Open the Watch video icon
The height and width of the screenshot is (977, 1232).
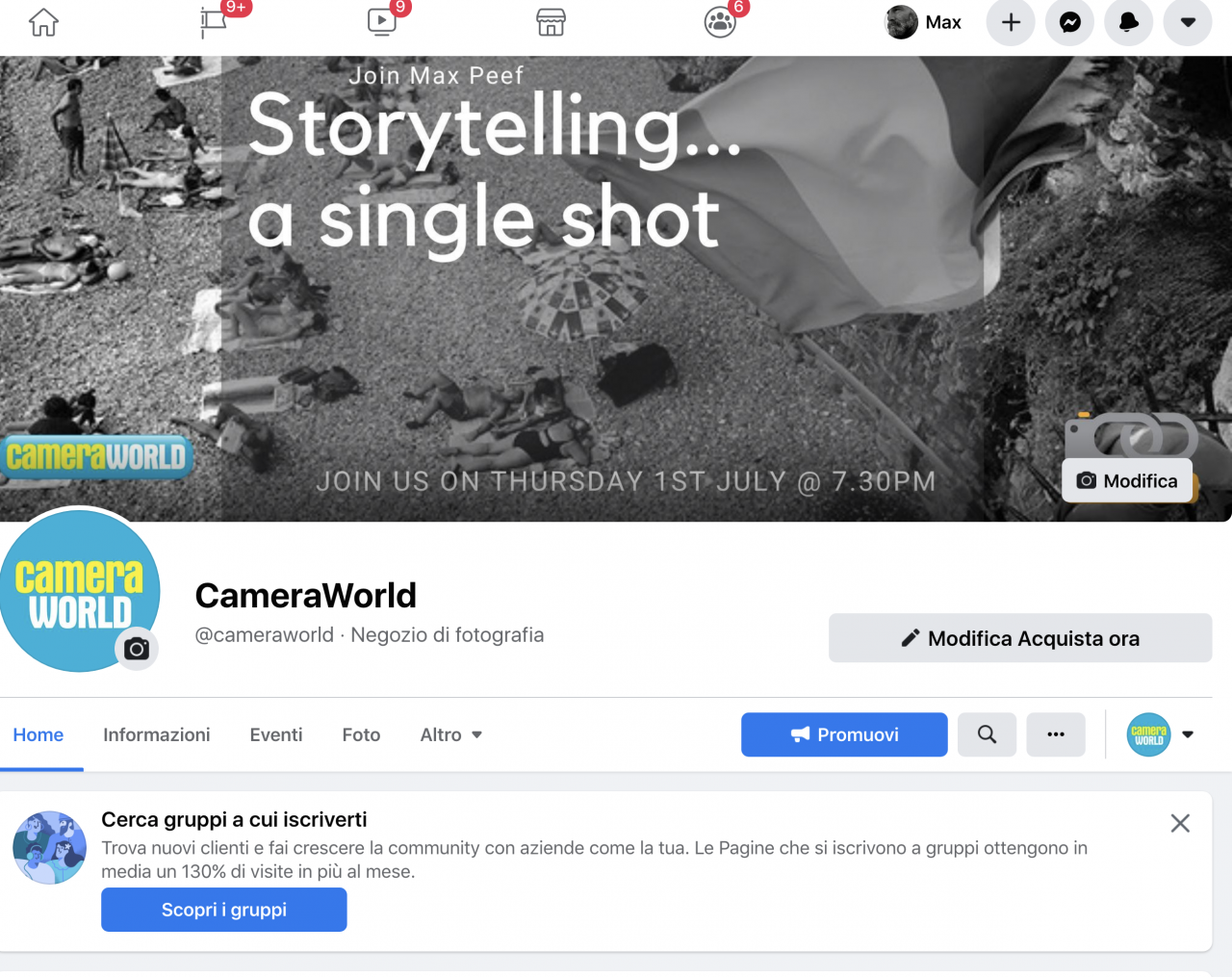(382, 21)
